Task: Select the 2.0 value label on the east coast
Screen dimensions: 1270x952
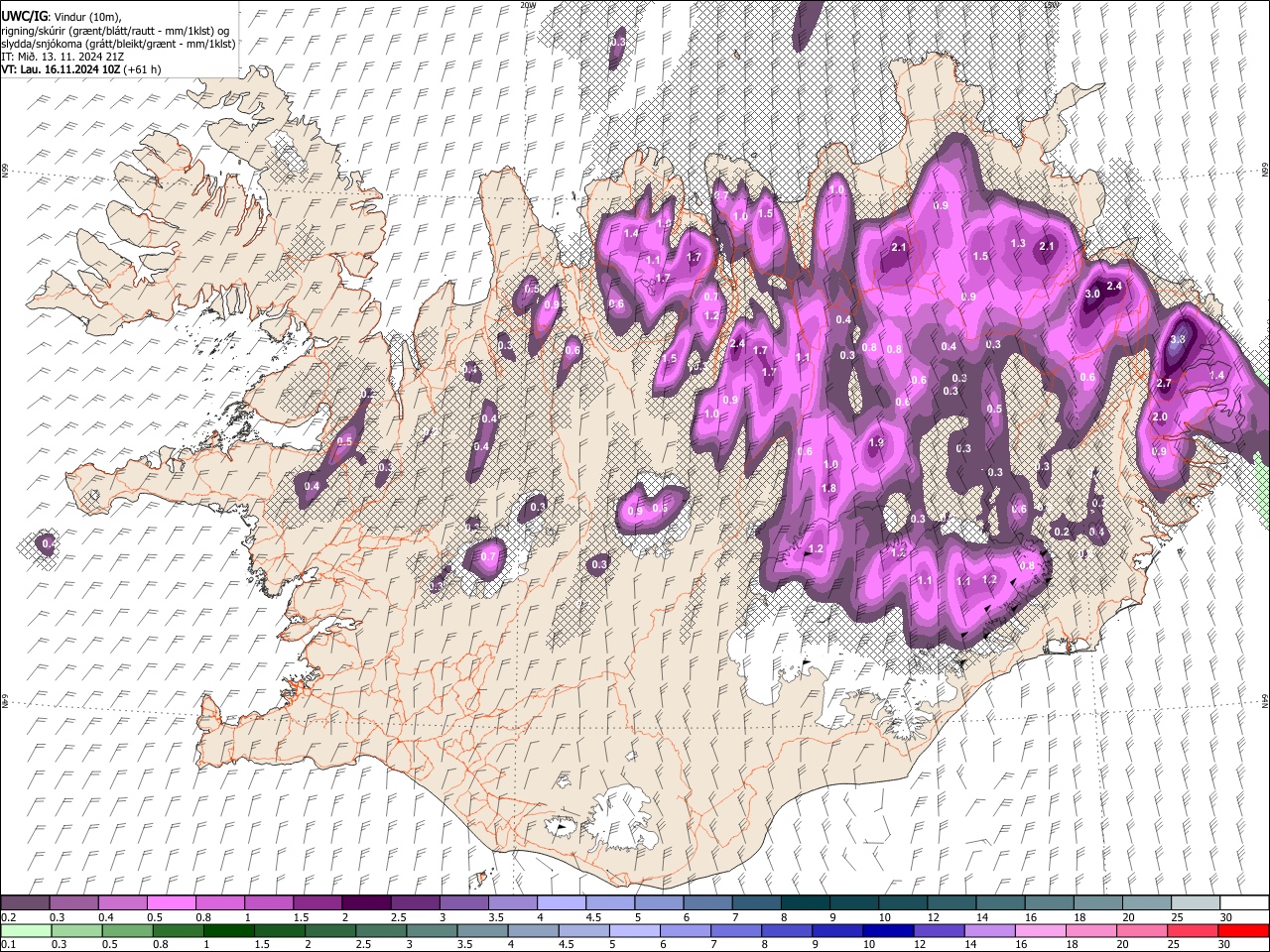Action: pyautogui.click(x=1160, y=417)
